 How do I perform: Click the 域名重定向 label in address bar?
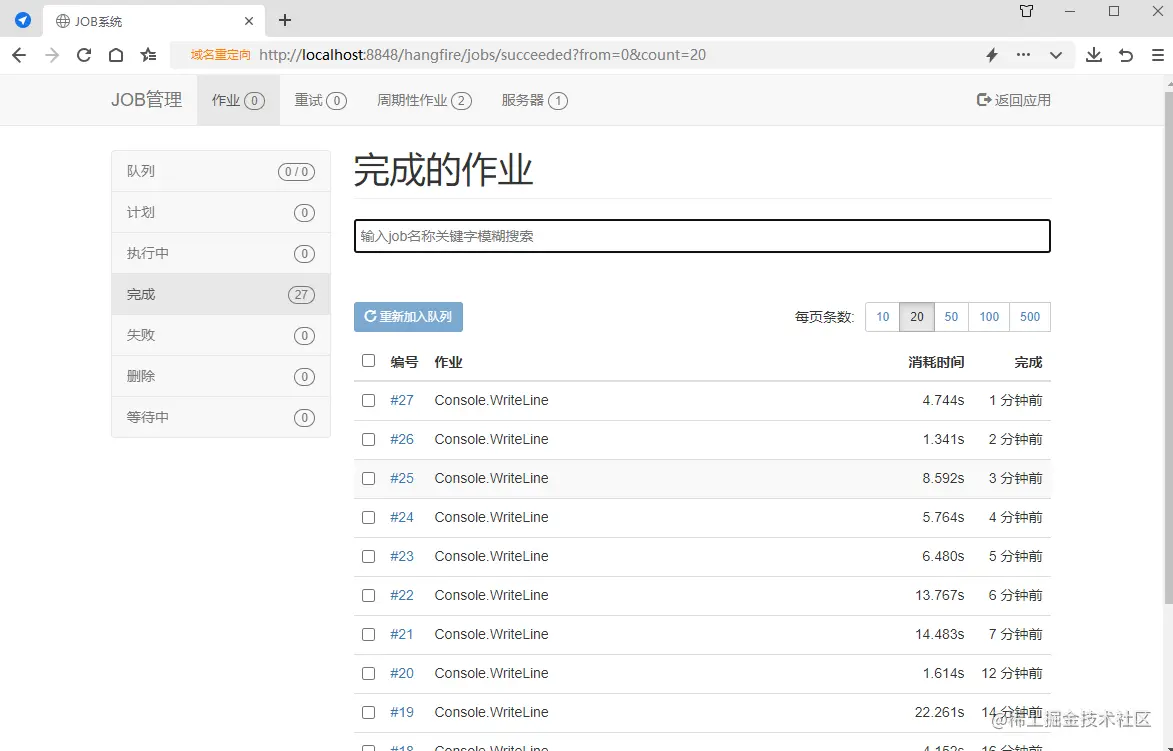tap(220, 55)
